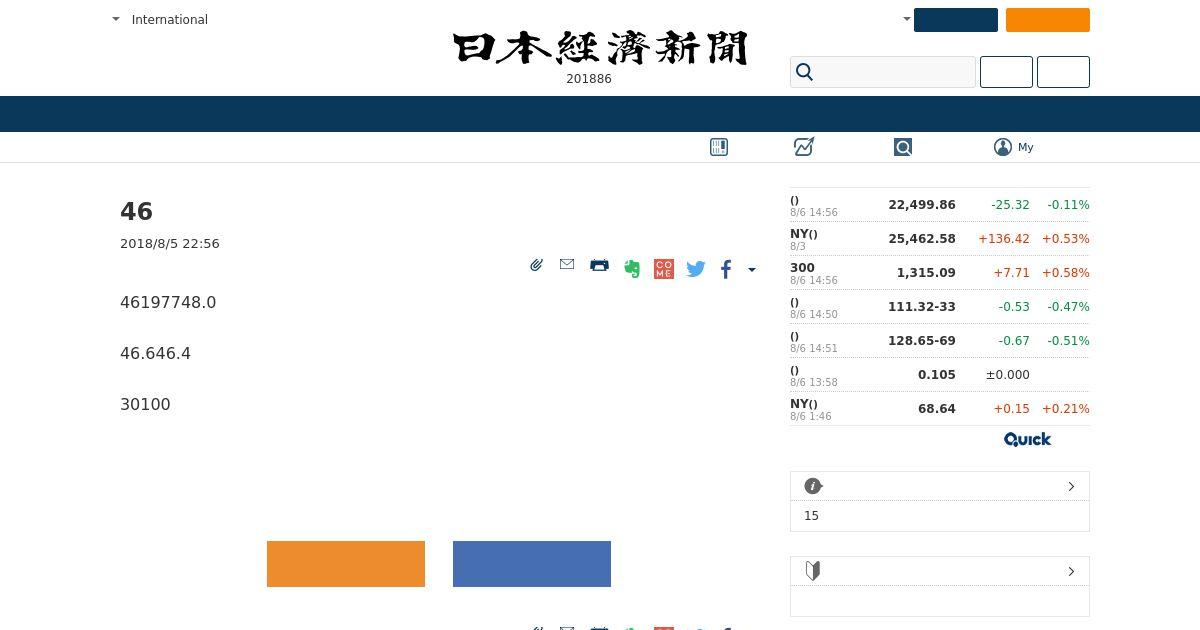Share the article via the envelope email icon
This screenshot has height=630, width=1200.
(567, 264)
